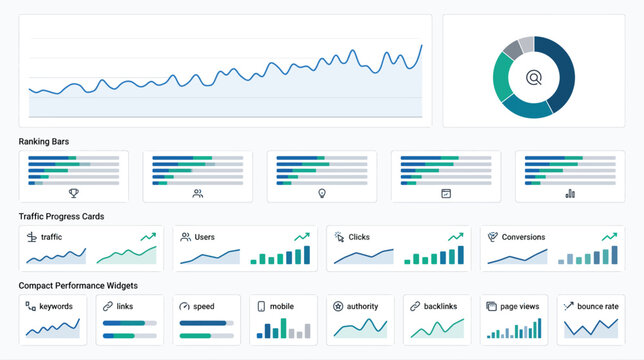Click the Ranking Bars heading

point(44,142)
